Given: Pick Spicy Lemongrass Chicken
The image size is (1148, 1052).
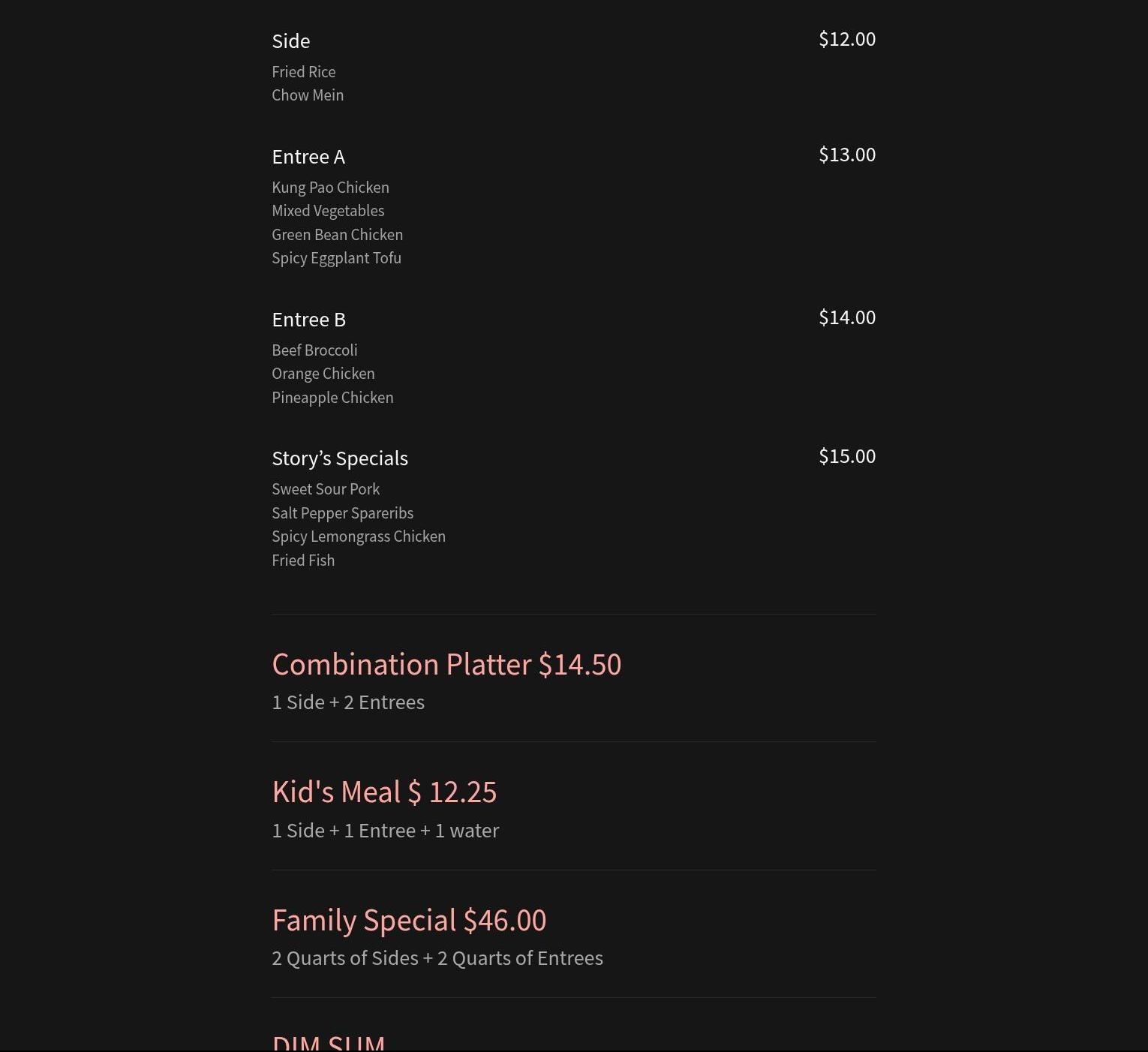Looking at the screenshot, I should (359, 537).
